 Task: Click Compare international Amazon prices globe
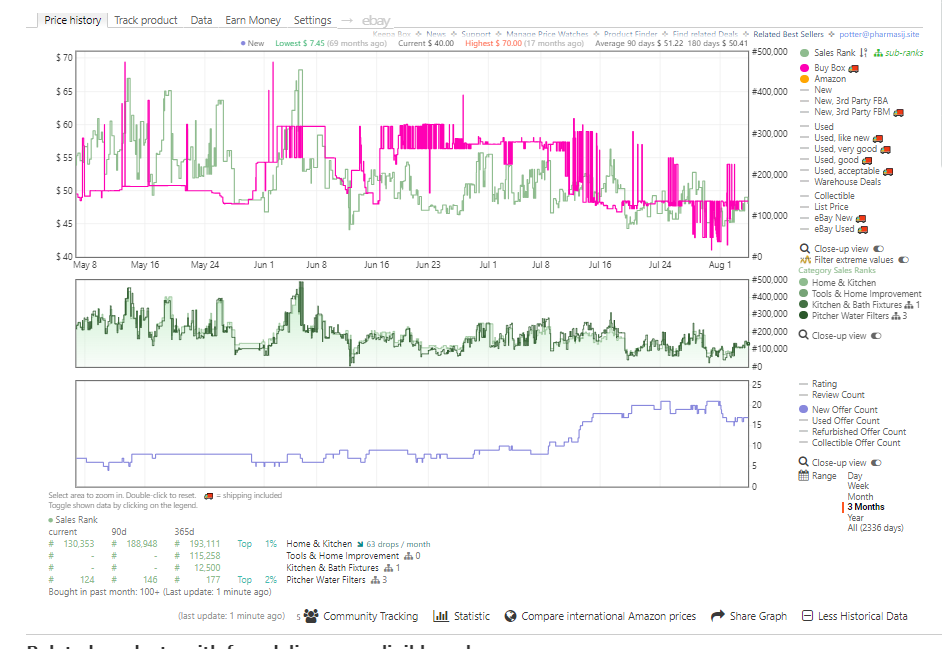pos(510,616)
